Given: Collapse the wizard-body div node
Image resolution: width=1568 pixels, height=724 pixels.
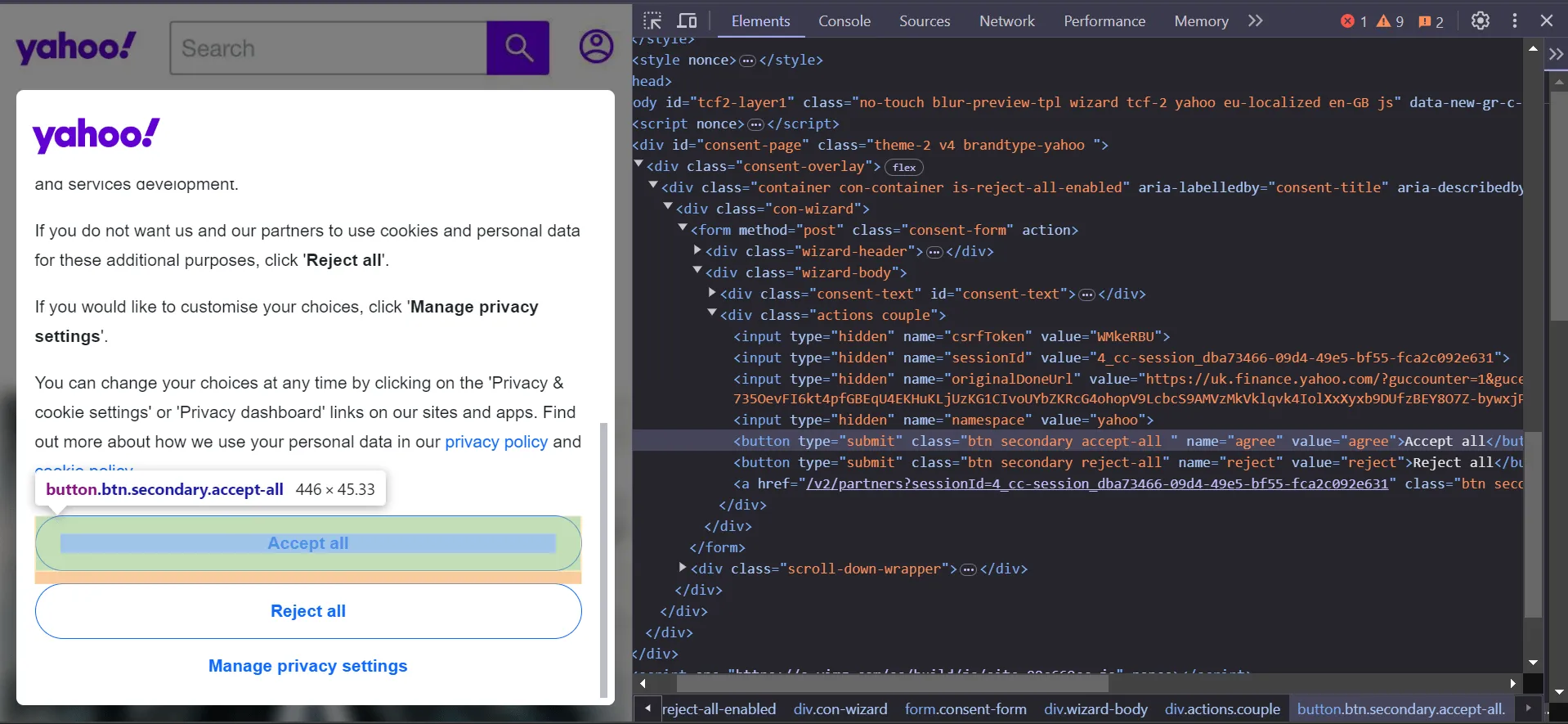Looking at the screenshot, I should click(x=697, y=272).
